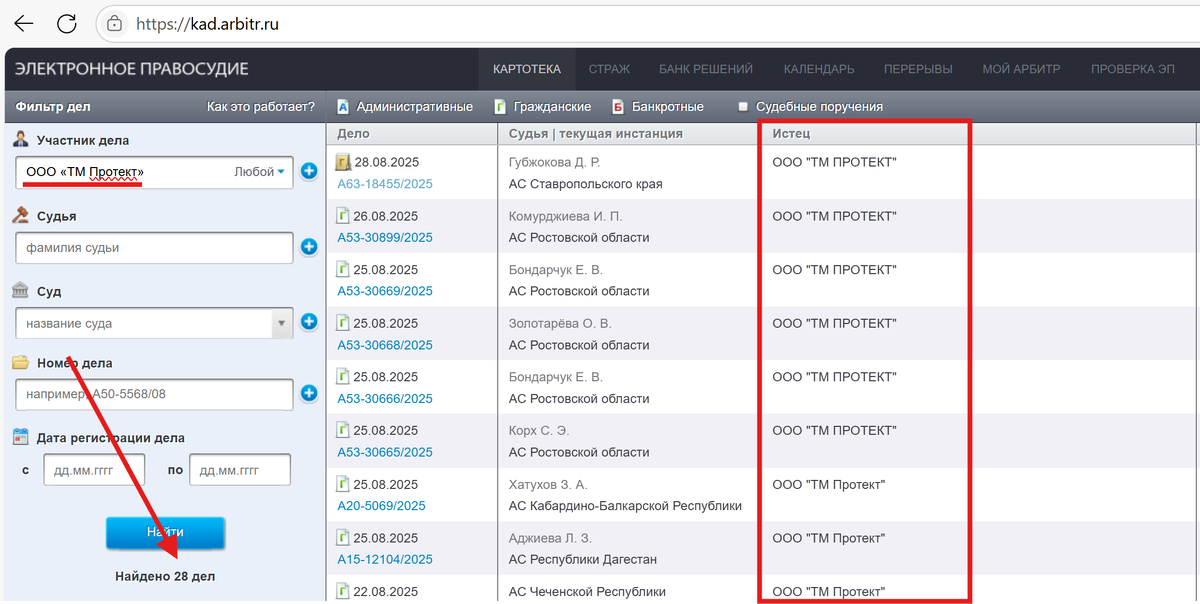Click case-type icon of case А20-5069/2025

click(x=343, y=484)
